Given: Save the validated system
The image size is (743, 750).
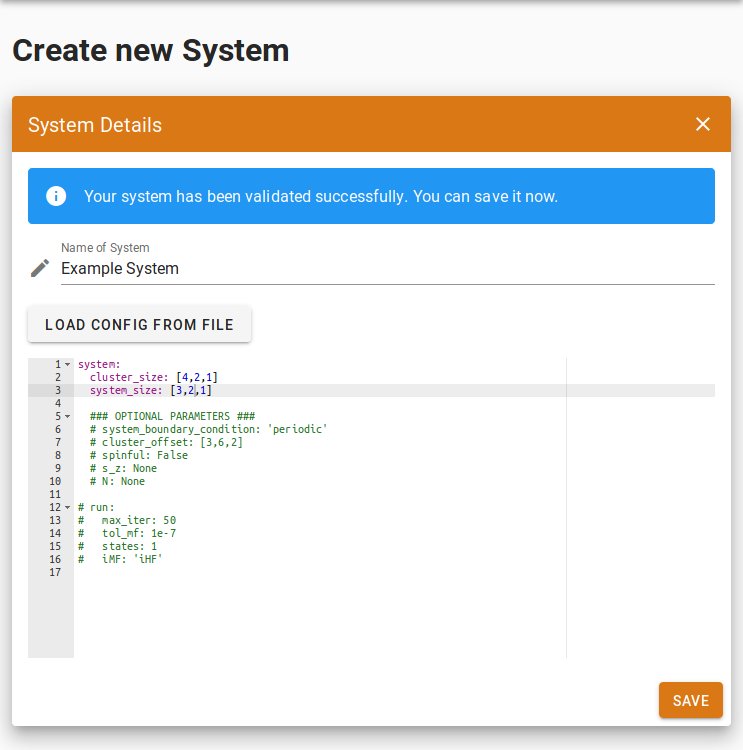Looking at the screenshot, I should (x=690, y=700).
